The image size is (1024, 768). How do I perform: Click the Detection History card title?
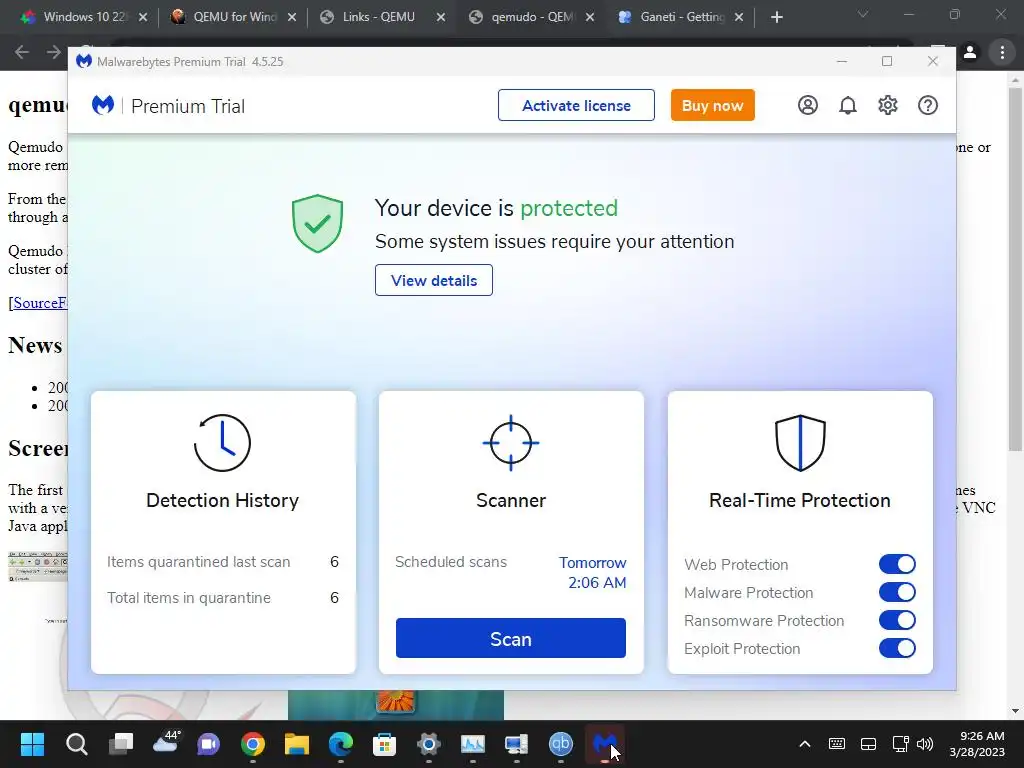point(222,500)
